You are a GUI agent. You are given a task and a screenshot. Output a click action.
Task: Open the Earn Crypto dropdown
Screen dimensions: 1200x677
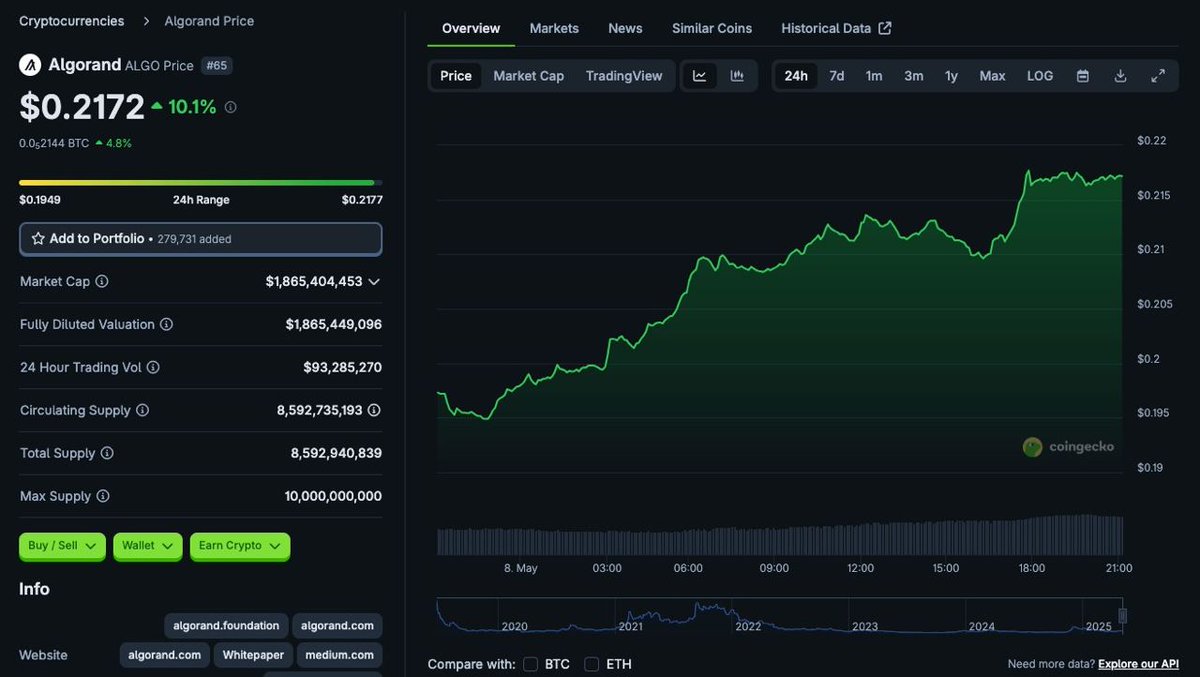(240, 546)
